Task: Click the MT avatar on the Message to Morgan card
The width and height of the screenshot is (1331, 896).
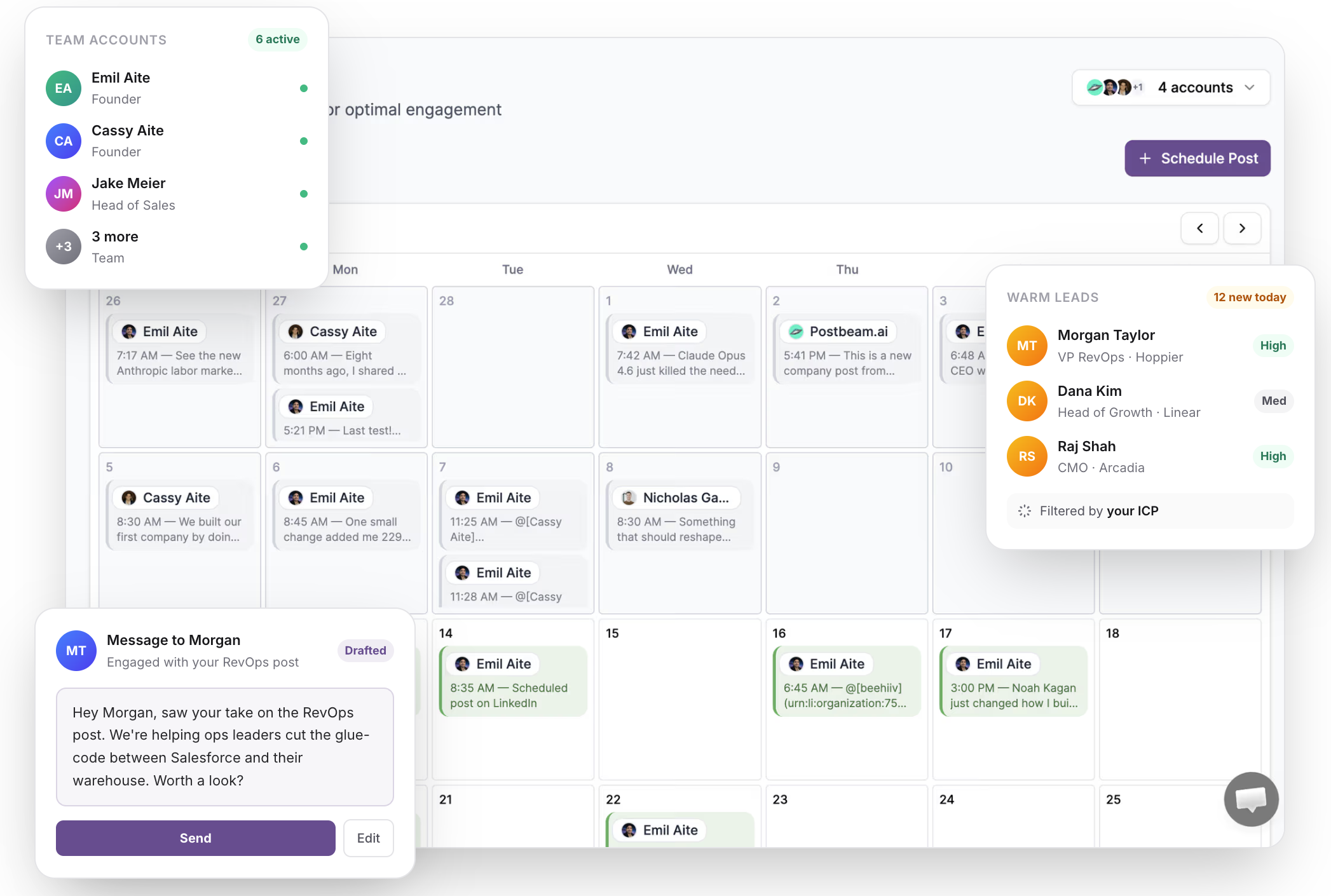Action: [76, 650]
